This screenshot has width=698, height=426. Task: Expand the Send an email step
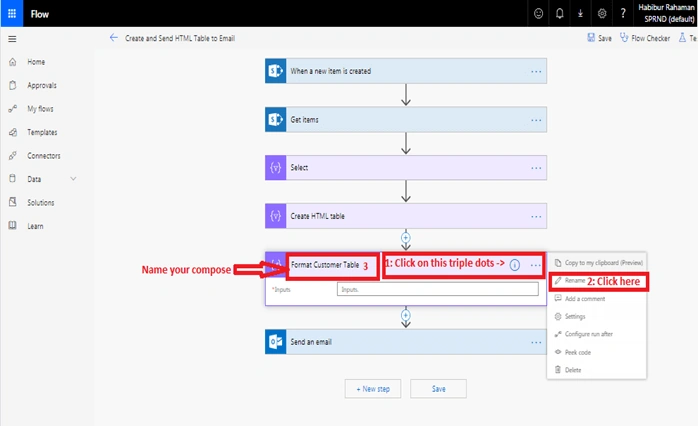pos(406,342)
